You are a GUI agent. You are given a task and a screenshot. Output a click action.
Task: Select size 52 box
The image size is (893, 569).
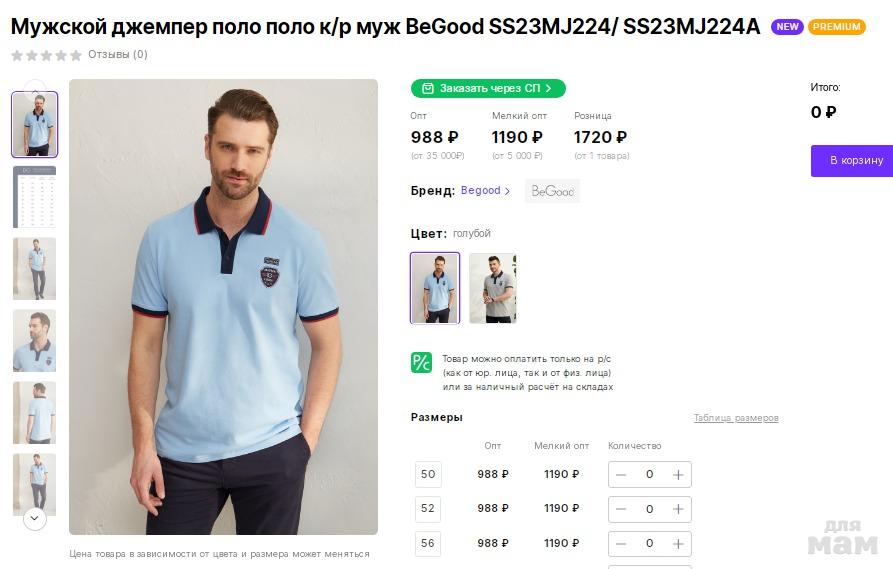(428, 508)
